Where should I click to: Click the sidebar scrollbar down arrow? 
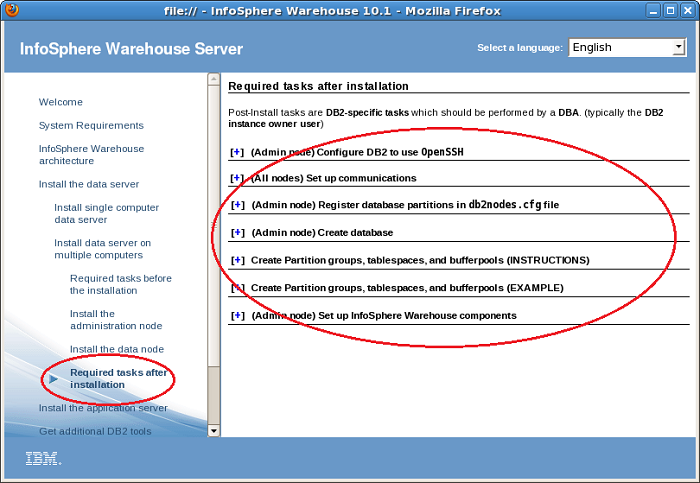[x=214, y=431]
